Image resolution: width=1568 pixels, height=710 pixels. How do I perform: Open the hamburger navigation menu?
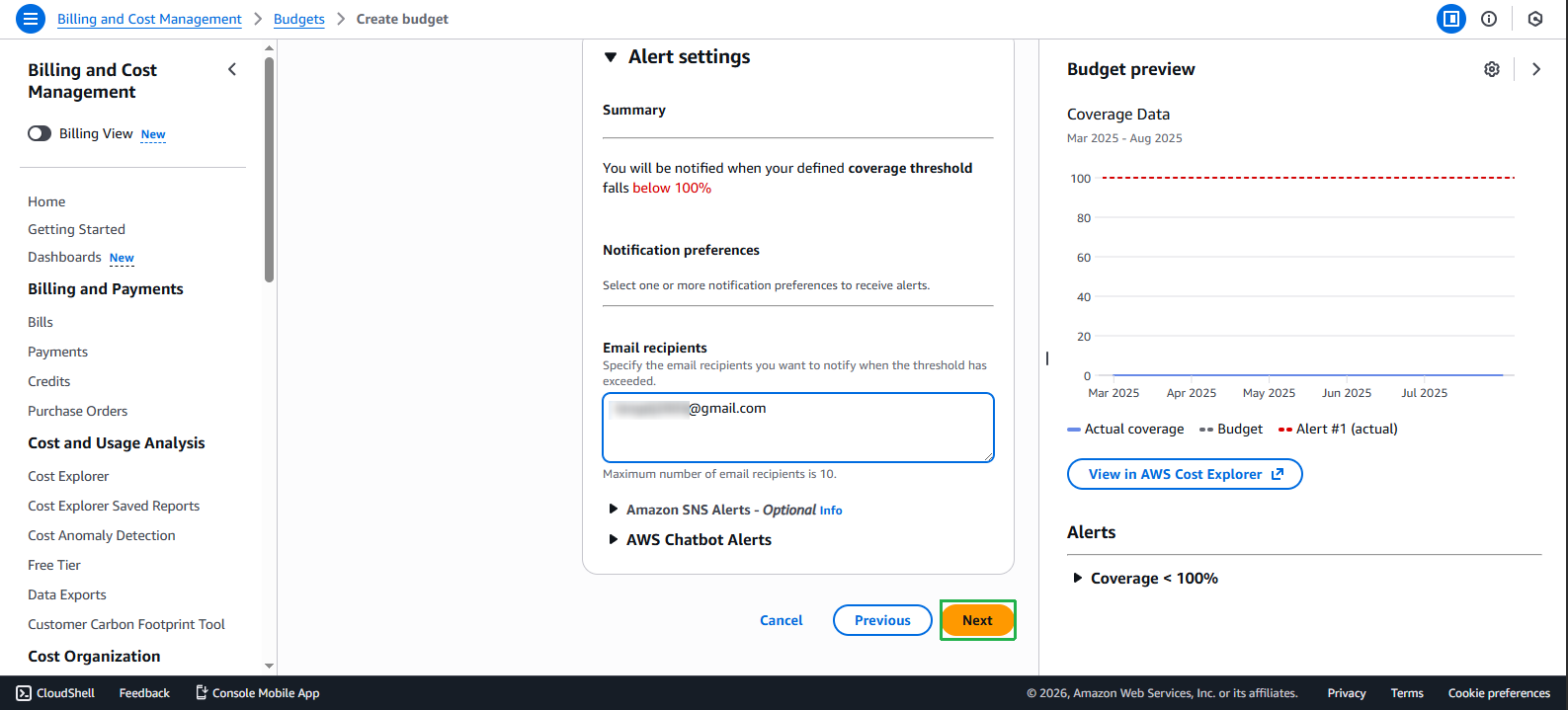tap(31, 19)
